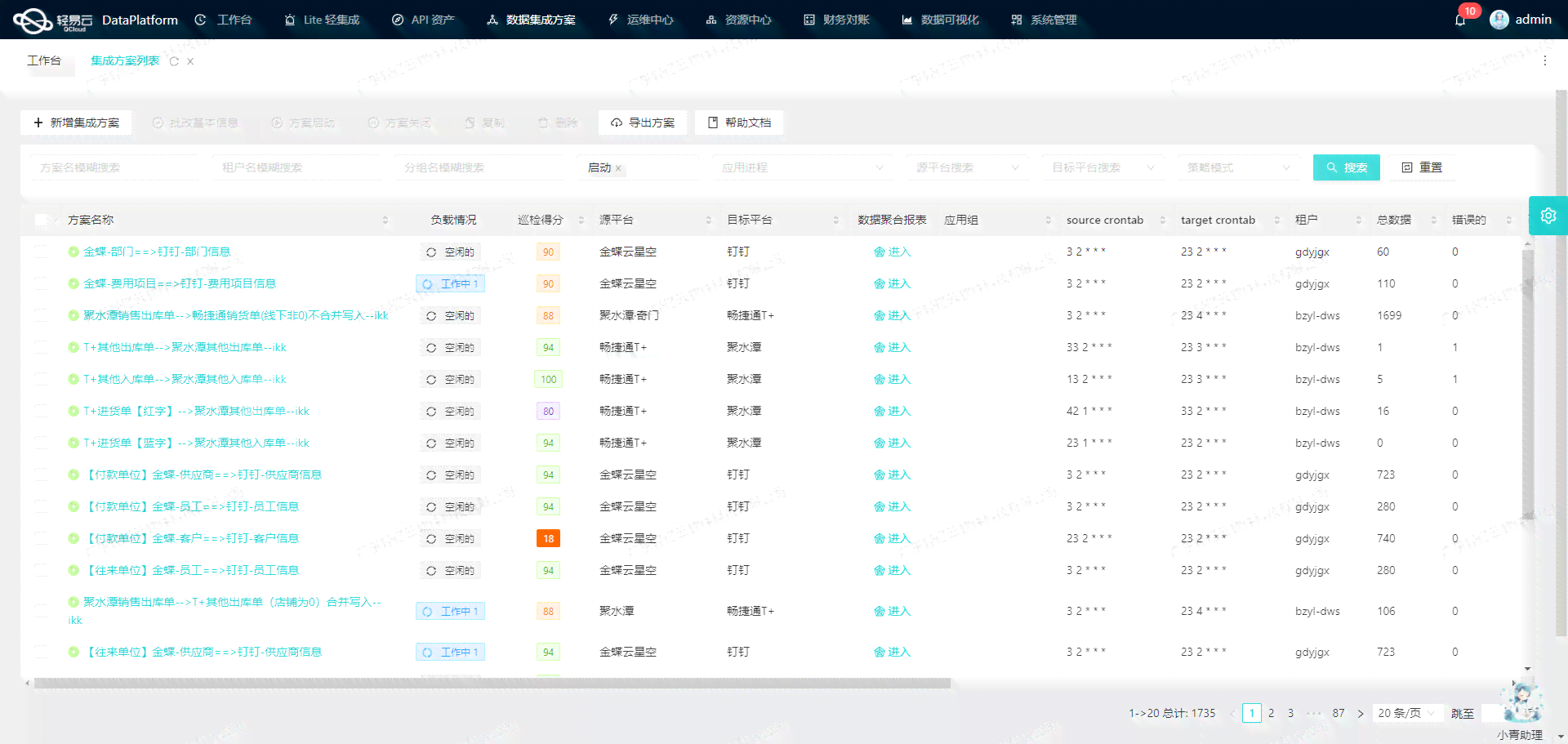Sort by target crontab column arrows

coord(1277,220)
